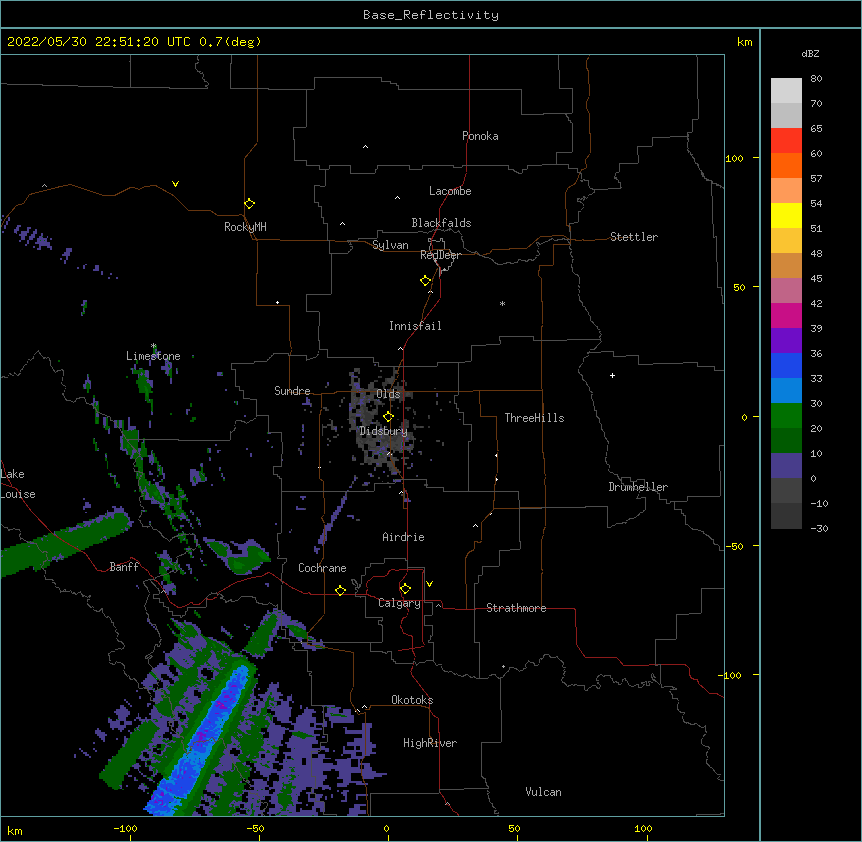Click the Olds town label
The height and width of the screenshot is (842, 862).
388,394
